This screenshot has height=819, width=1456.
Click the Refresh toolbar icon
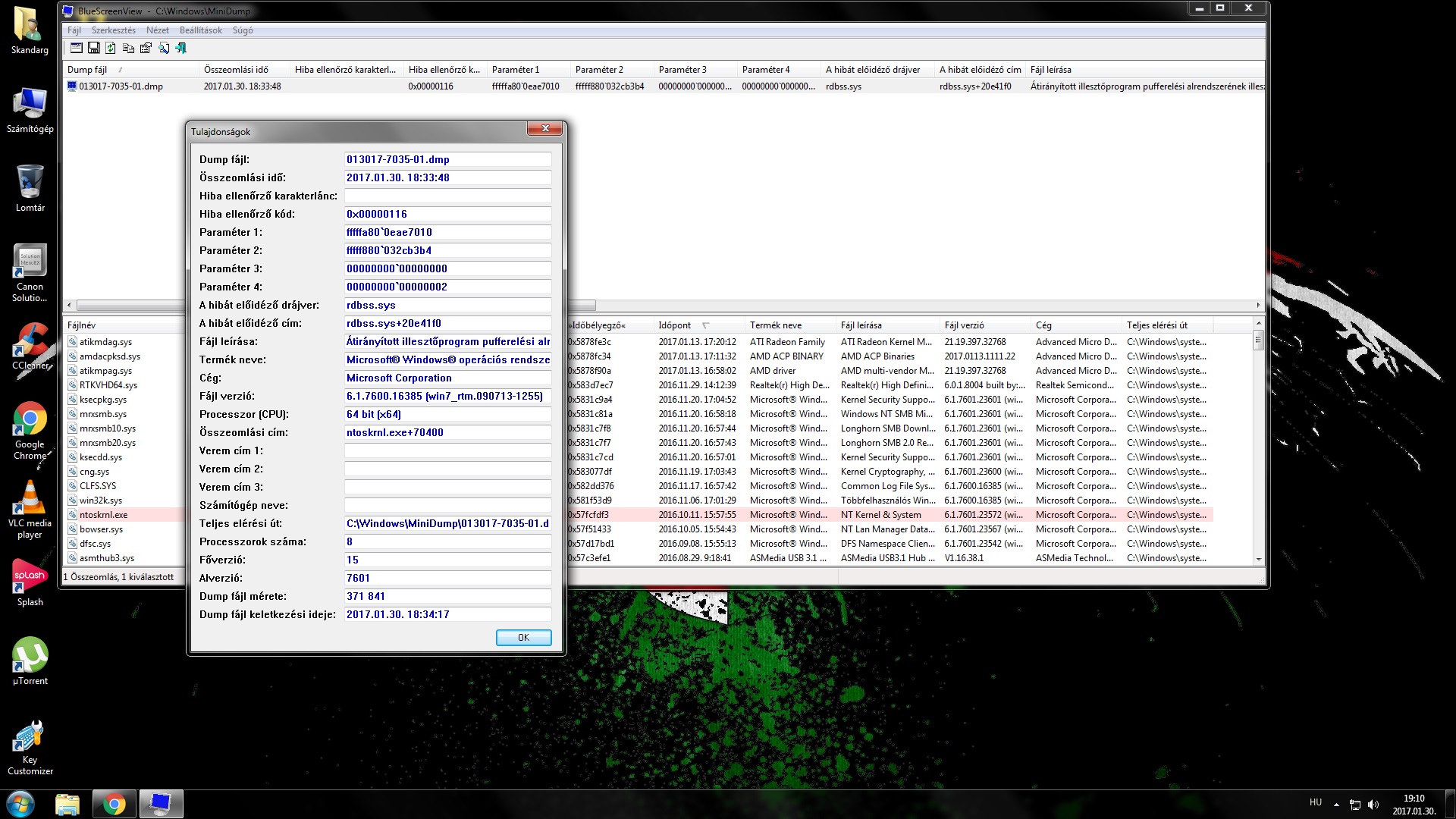point(111,48)
